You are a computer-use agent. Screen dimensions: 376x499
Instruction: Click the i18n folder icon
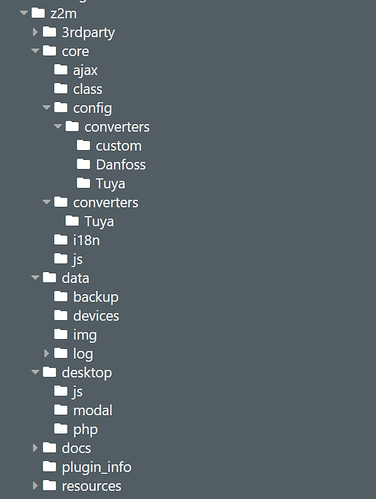(61, 239)
